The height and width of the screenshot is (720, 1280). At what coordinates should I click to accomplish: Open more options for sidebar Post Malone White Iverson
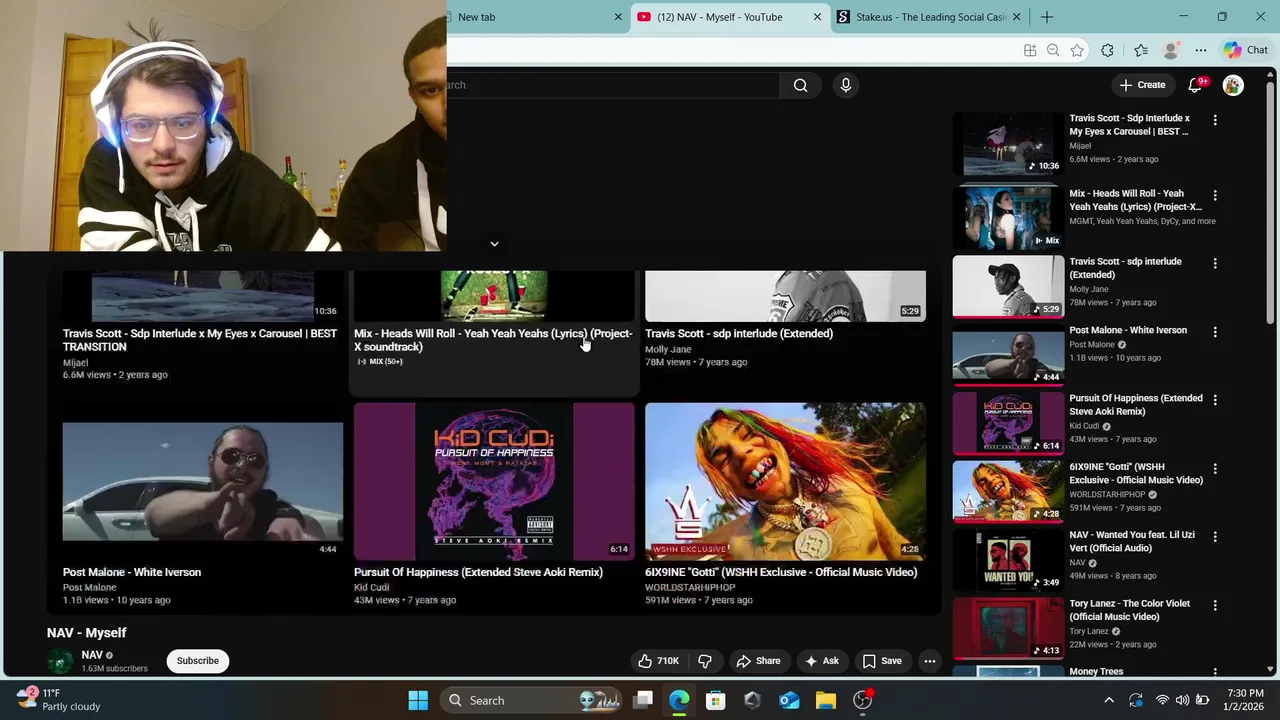point(1215,331)
